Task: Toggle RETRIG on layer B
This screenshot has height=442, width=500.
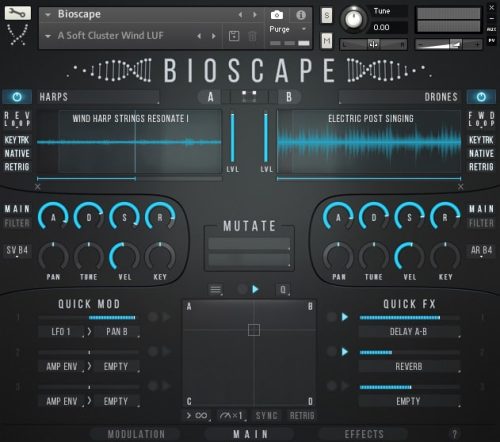Action: coord(481,167)
